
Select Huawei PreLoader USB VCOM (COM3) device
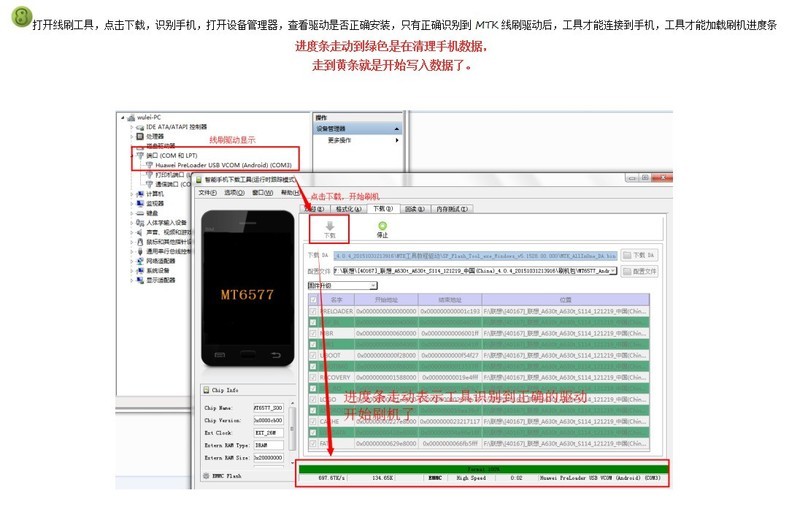tap(223, 165)
